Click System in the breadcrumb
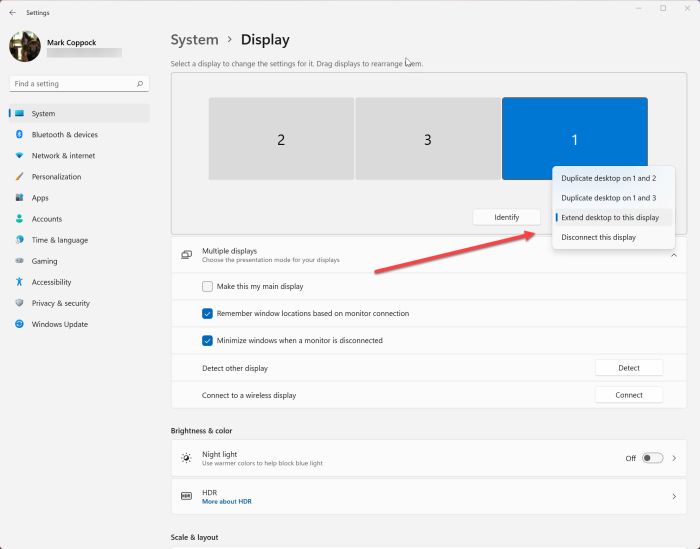Image resolution: width=700 pixels, height=549 pixels. point(195,40)
